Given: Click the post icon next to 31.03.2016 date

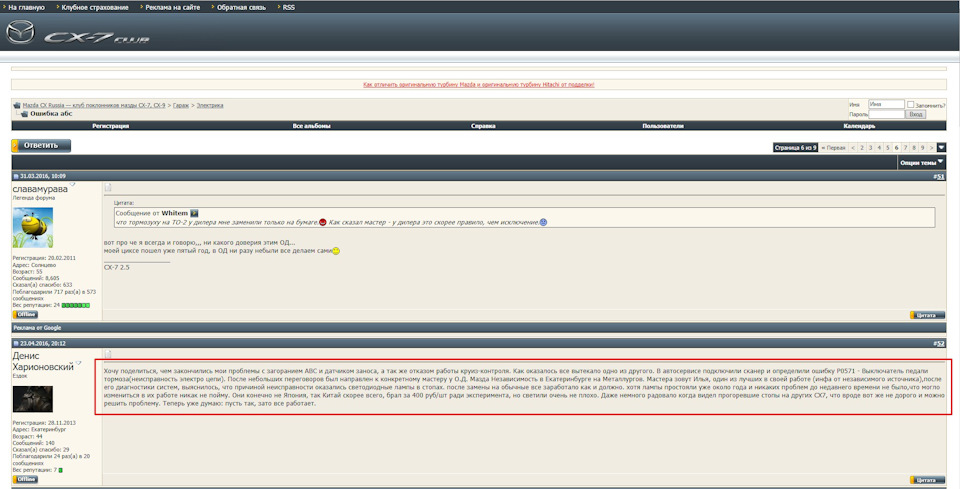Looking at the screenshot, I should tap(16, 176).
